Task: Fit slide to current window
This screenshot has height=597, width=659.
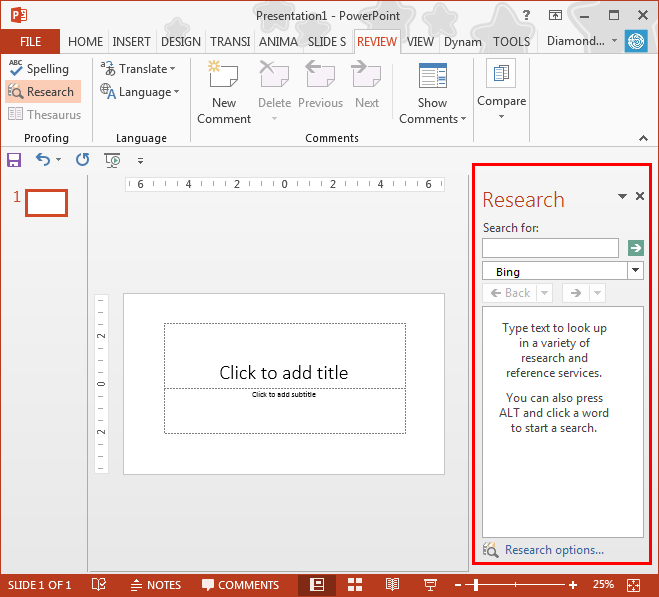Action: click(x=633, y=585)
